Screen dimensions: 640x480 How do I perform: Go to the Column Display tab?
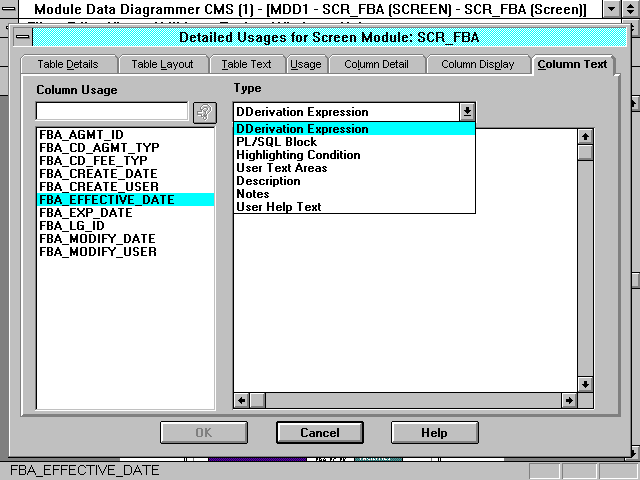click(x=477, y=64)
